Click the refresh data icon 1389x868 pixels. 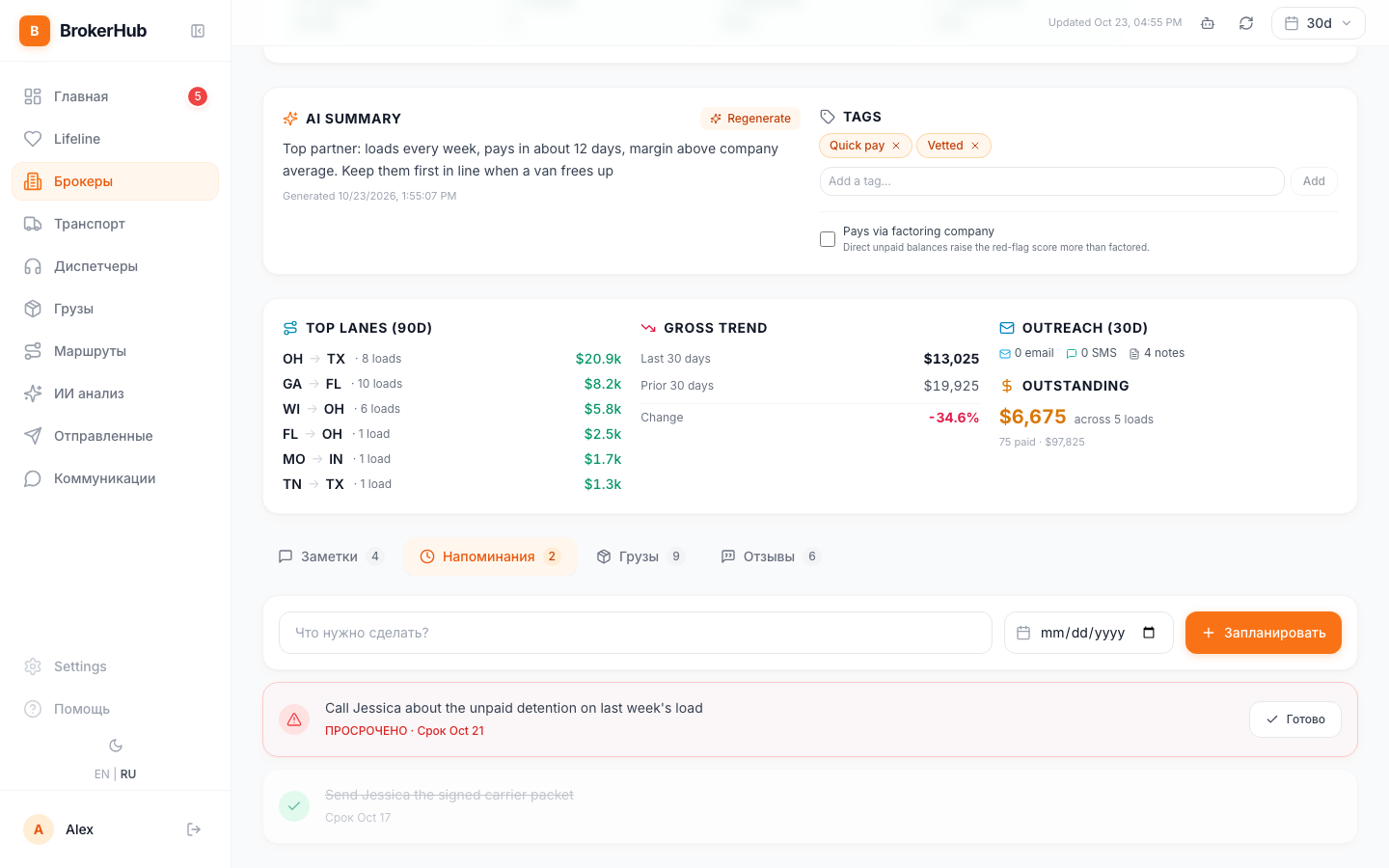click(1246, 23)
